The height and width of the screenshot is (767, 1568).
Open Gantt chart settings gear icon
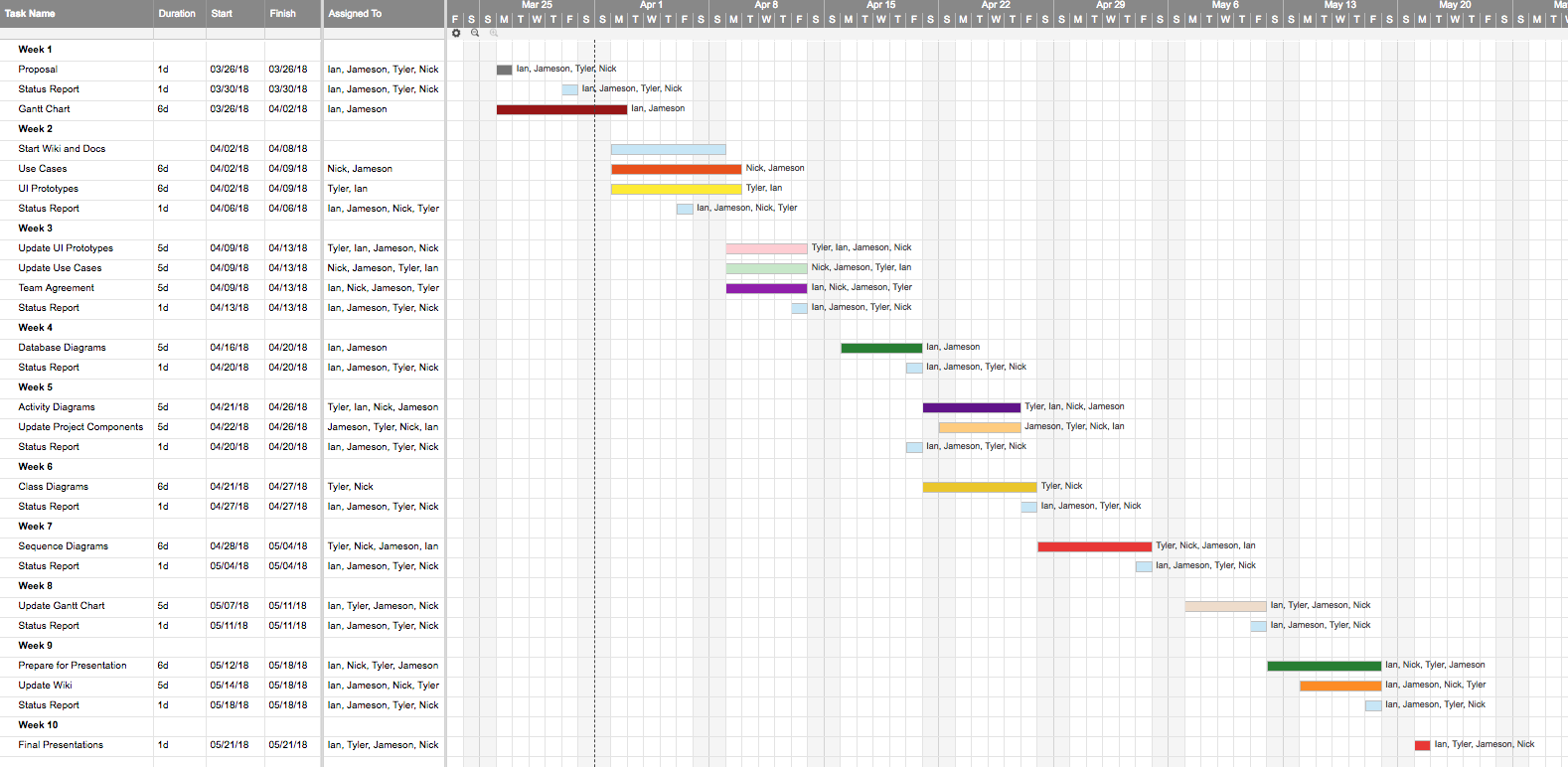point(456,33)
